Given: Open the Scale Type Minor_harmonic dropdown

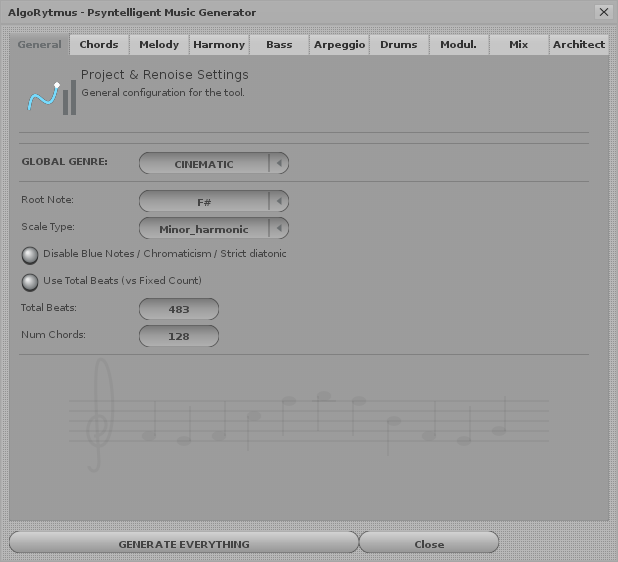Looking at the screenshot, I should [280, 228].
